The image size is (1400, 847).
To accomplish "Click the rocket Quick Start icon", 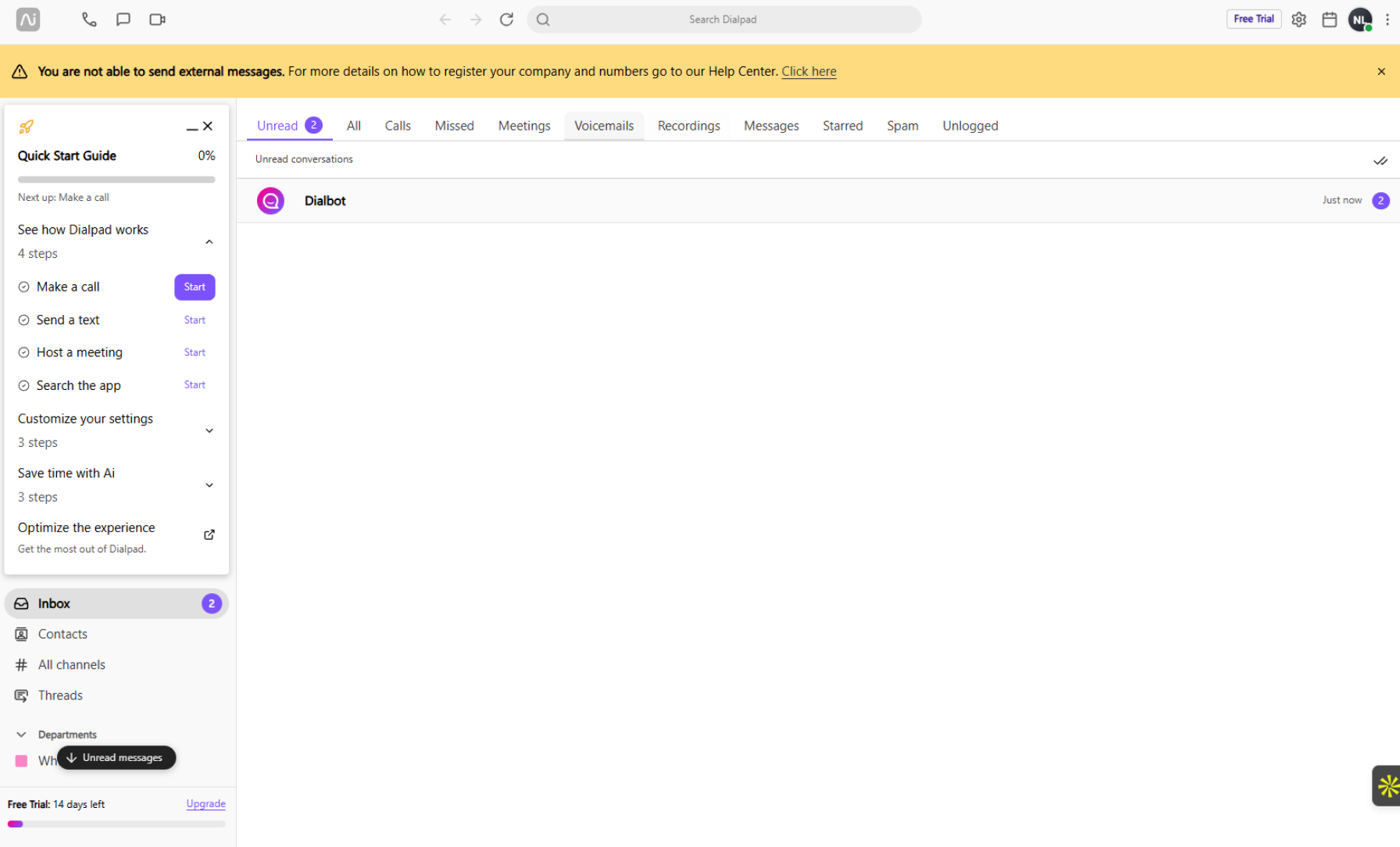I will [26, 127].
